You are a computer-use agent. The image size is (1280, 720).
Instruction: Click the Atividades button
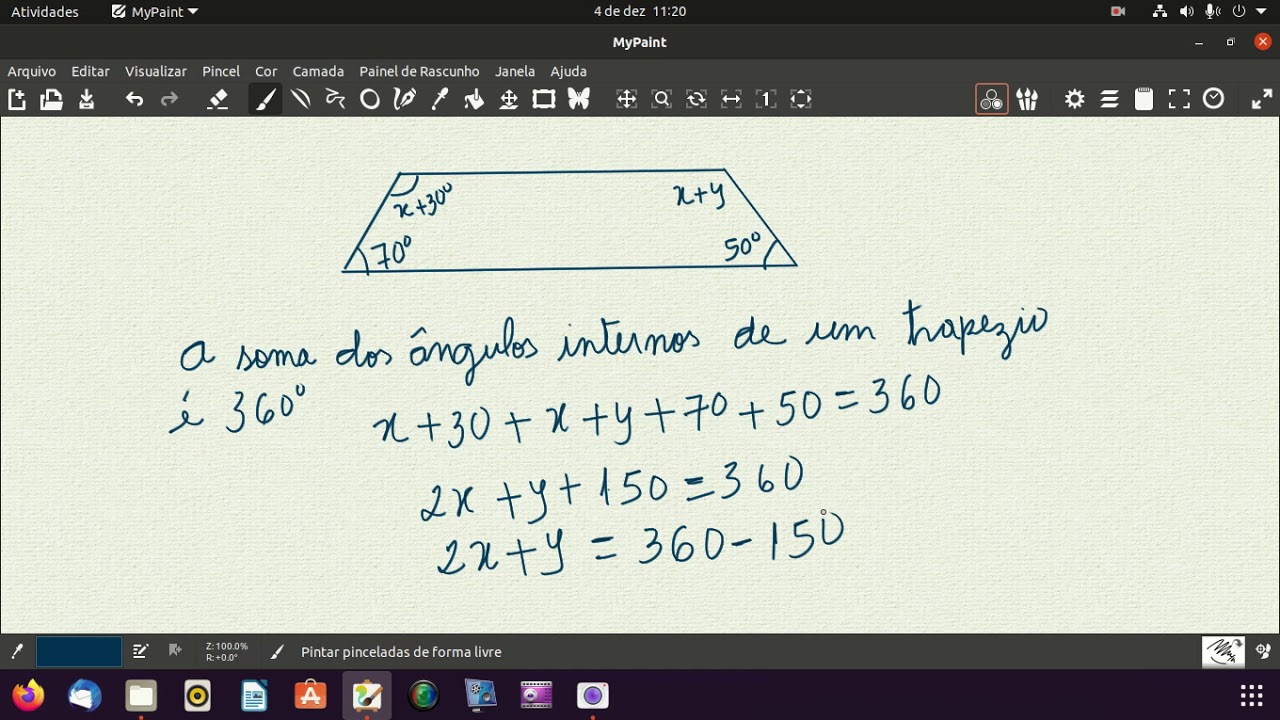click(45, 12)
